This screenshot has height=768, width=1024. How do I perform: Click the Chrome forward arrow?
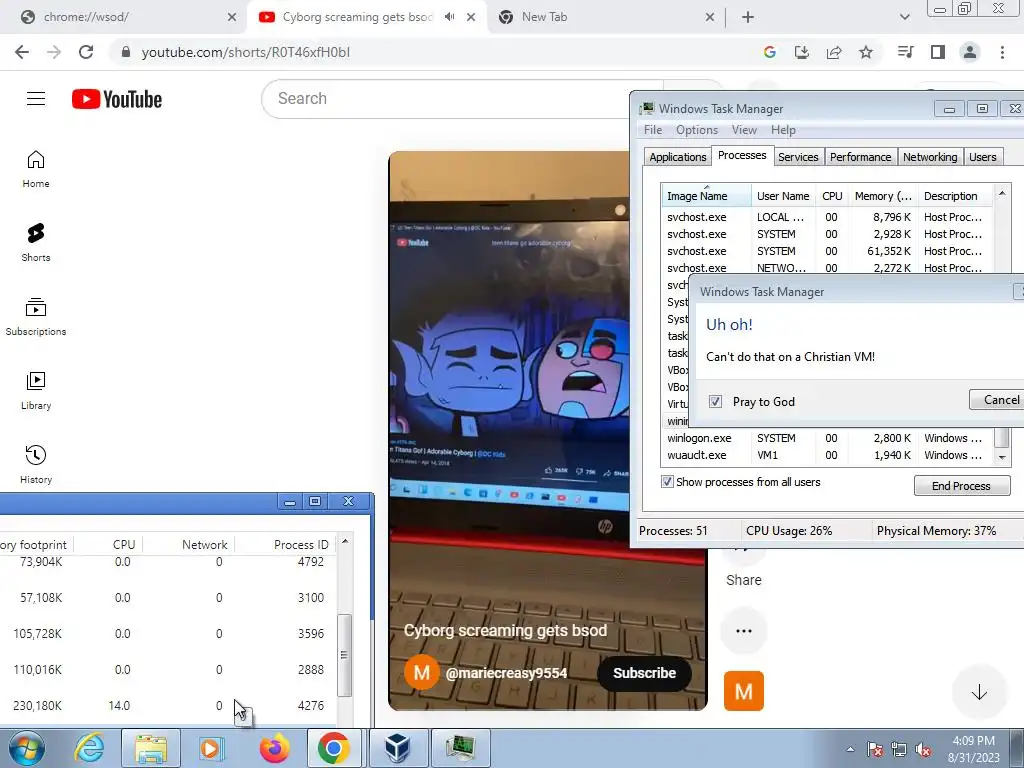(54, 52)
